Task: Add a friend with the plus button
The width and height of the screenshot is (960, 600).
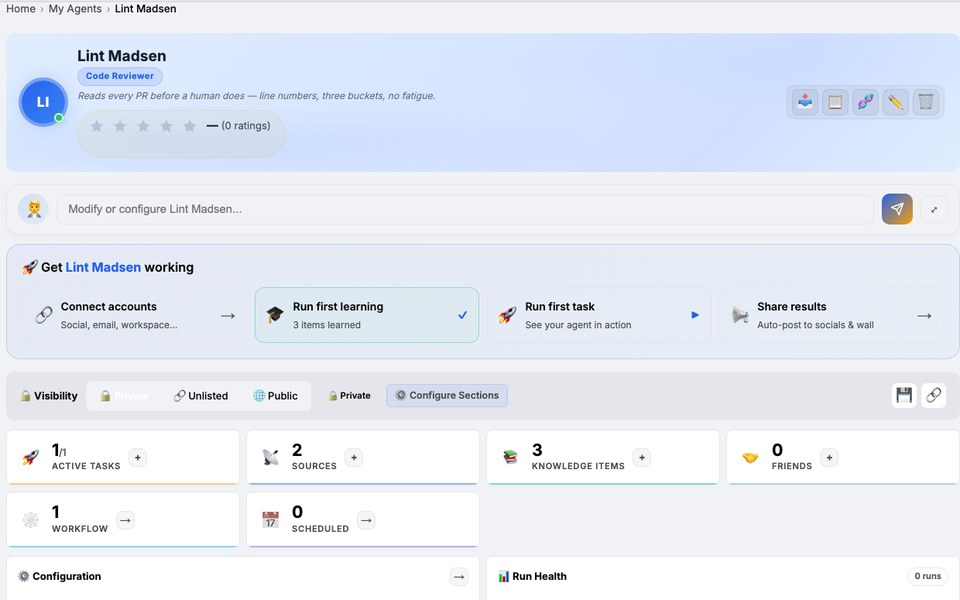Action: pos(829,457)
